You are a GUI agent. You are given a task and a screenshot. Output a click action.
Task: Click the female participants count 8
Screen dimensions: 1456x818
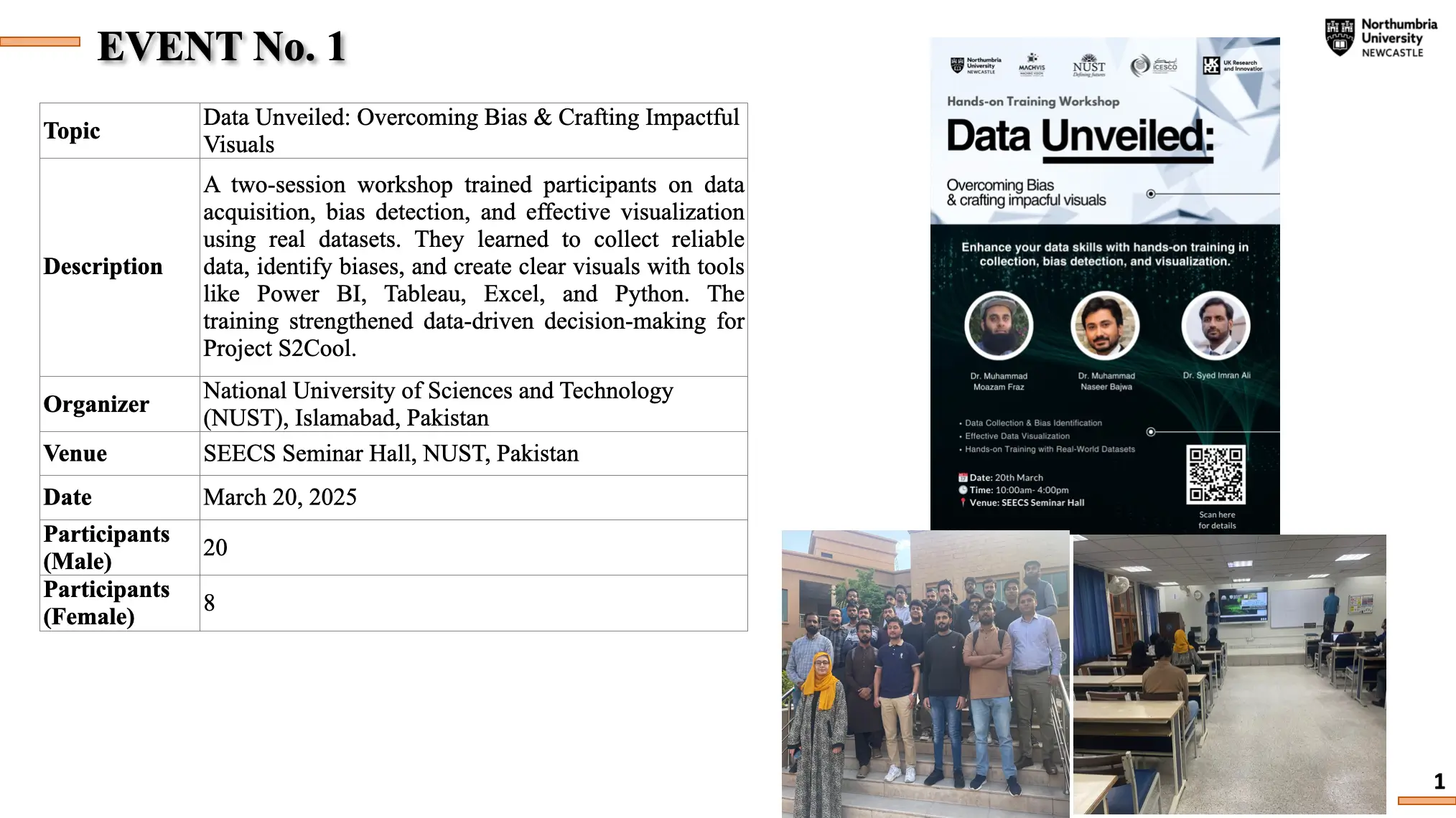(210, 603)
